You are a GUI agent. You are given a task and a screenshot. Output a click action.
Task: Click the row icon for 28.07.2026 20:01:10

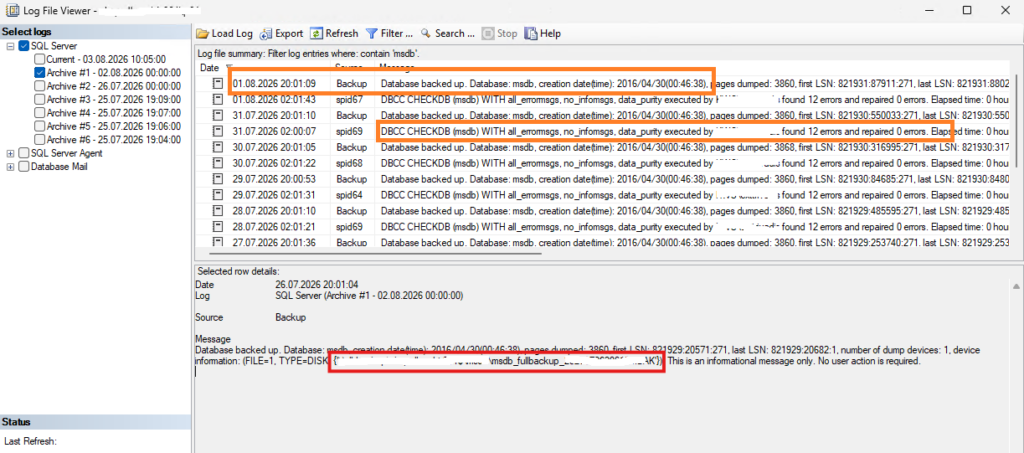tap(217, 210)
